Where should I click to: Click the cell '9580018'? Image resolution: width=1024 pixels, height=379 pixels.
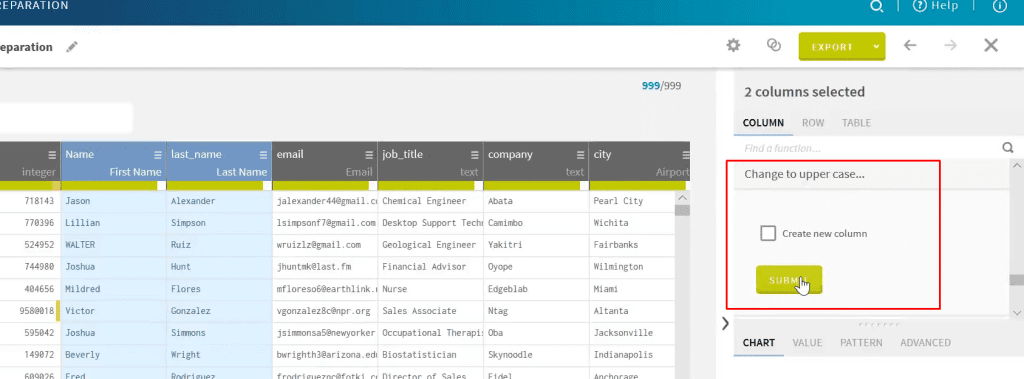[30, 311]
